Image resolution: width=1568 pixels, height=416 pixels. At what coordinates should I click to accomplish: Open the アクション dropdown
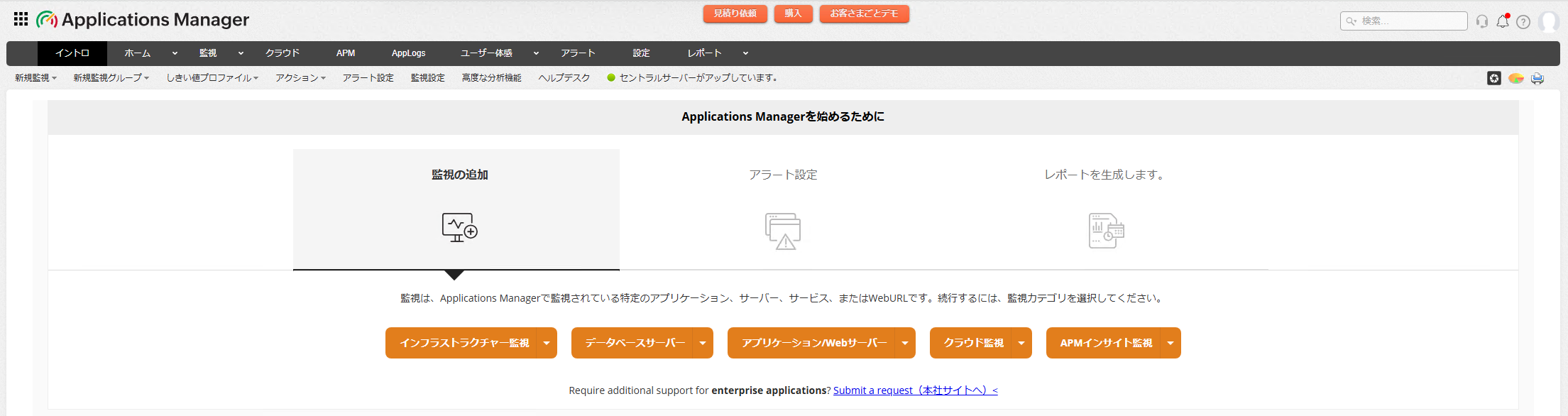301,78
